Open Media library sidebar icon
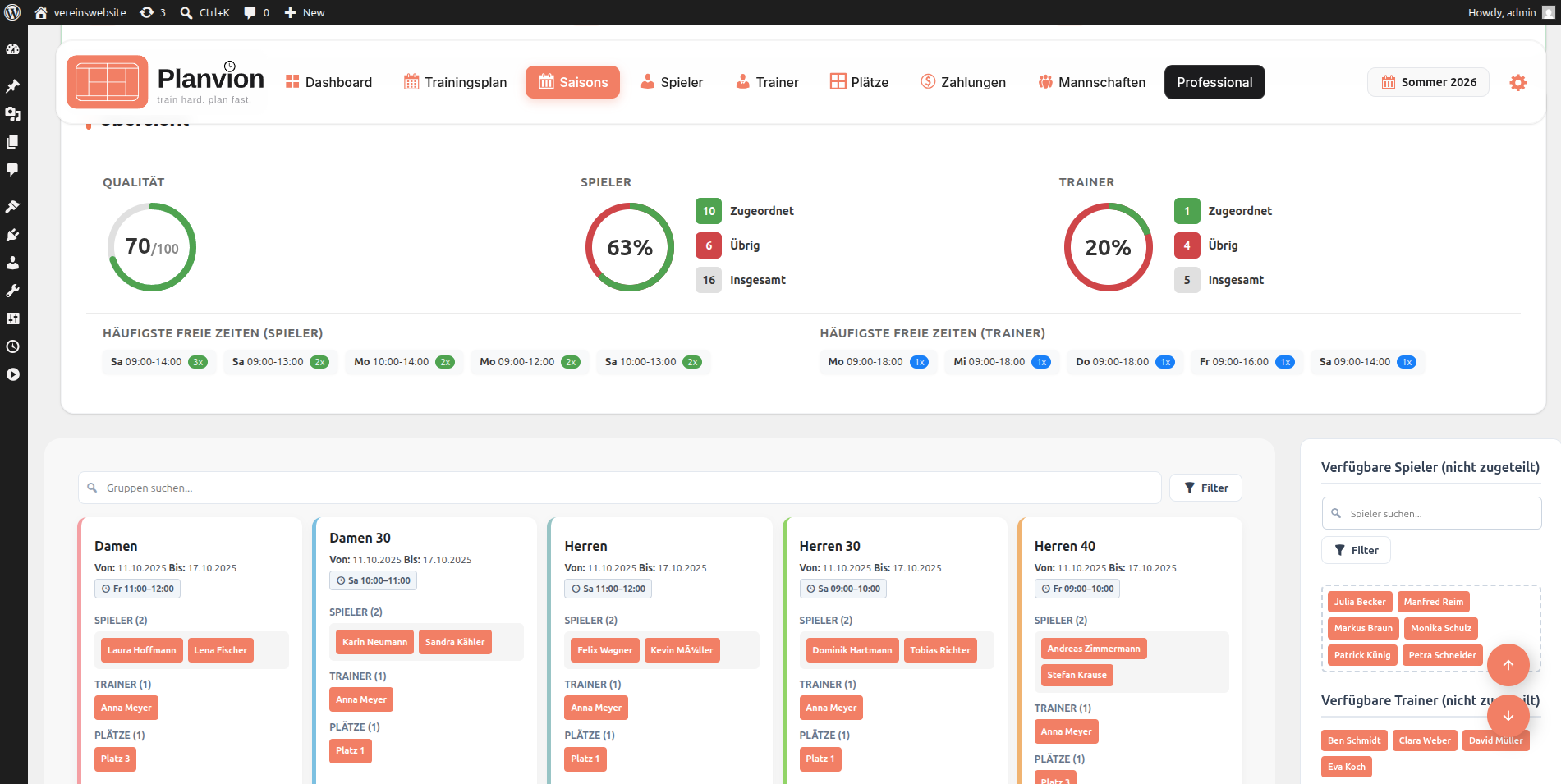 click(13, 114)
